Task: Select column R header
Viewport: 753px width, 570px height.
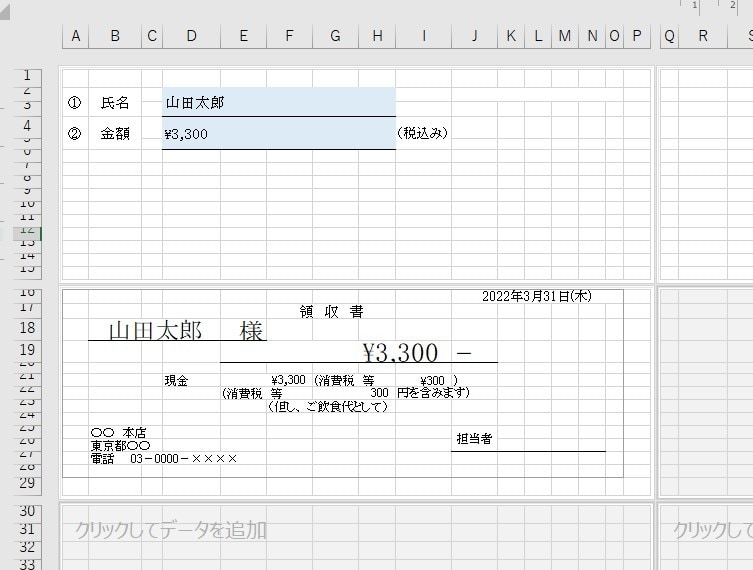Action: tap(703, 36)
